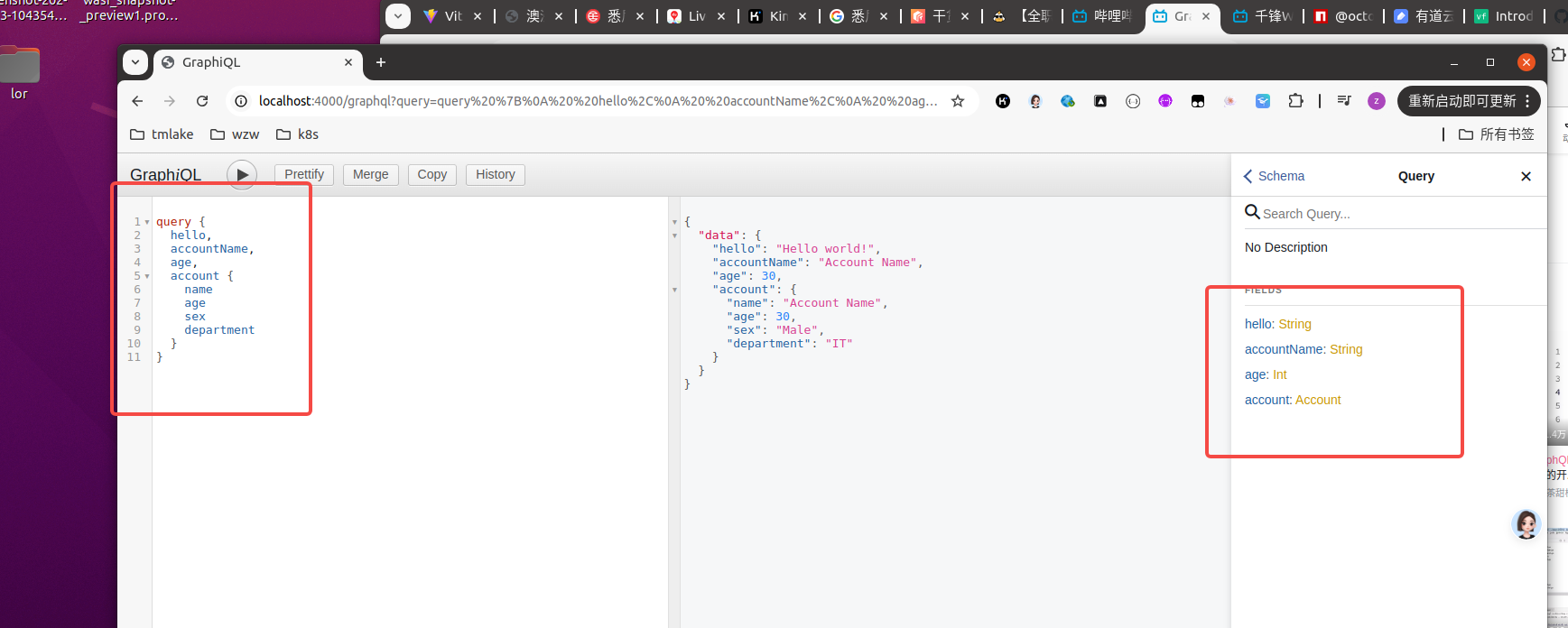Click the Prettify button
Screen dimensions: 1568x628
304,174
